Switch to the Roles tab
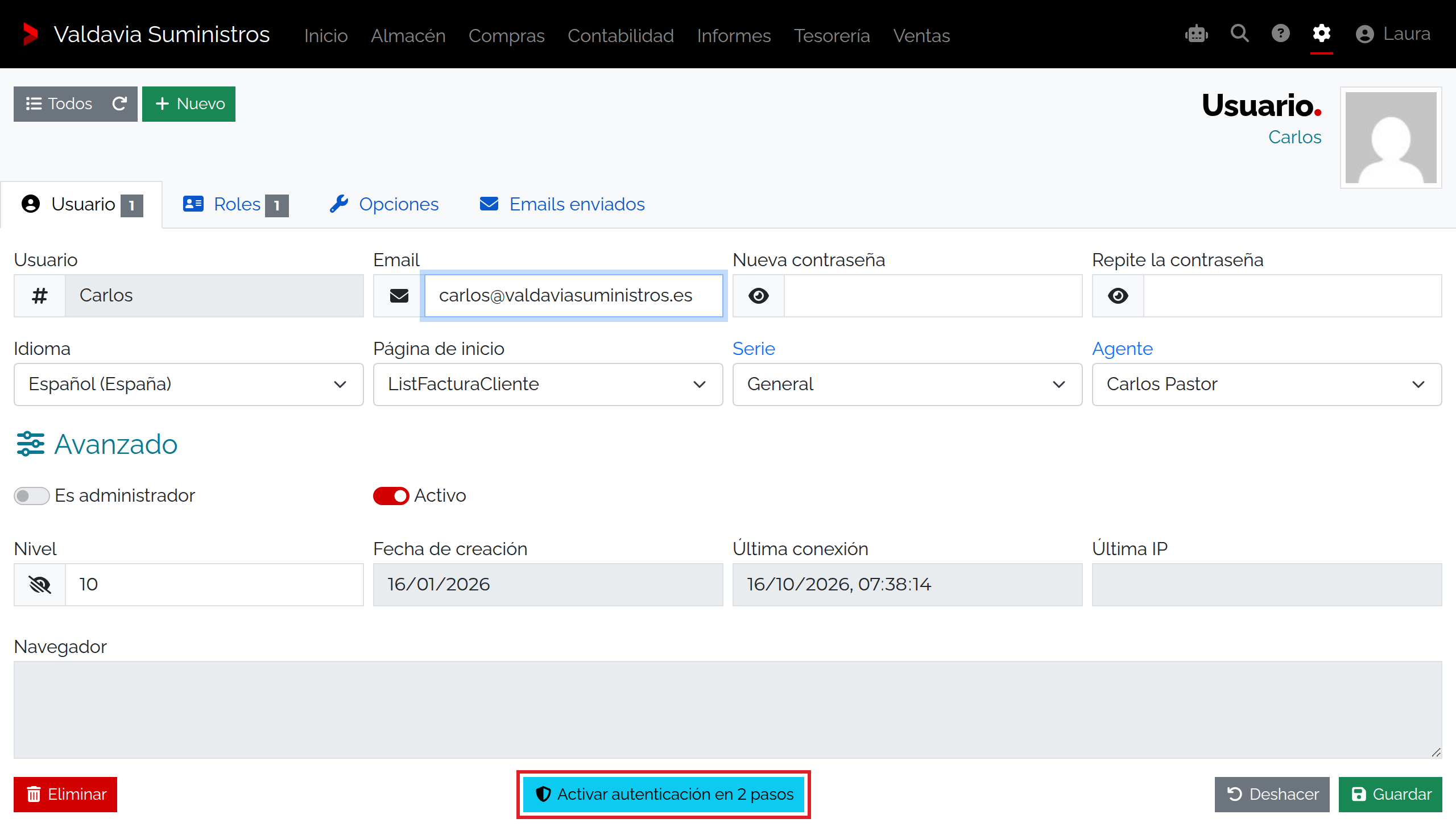The height and width of the screenshot is (835, 1456). point(235,205)
